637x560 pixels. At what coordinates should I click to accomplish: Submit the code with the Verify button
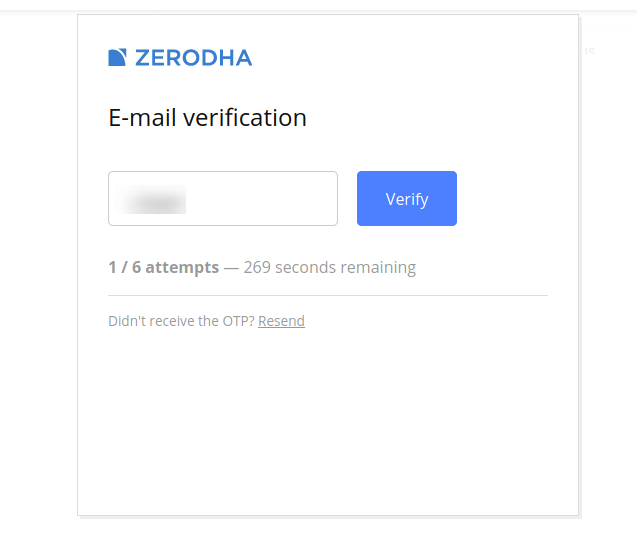pyautogui.click(x=407, y=198)
